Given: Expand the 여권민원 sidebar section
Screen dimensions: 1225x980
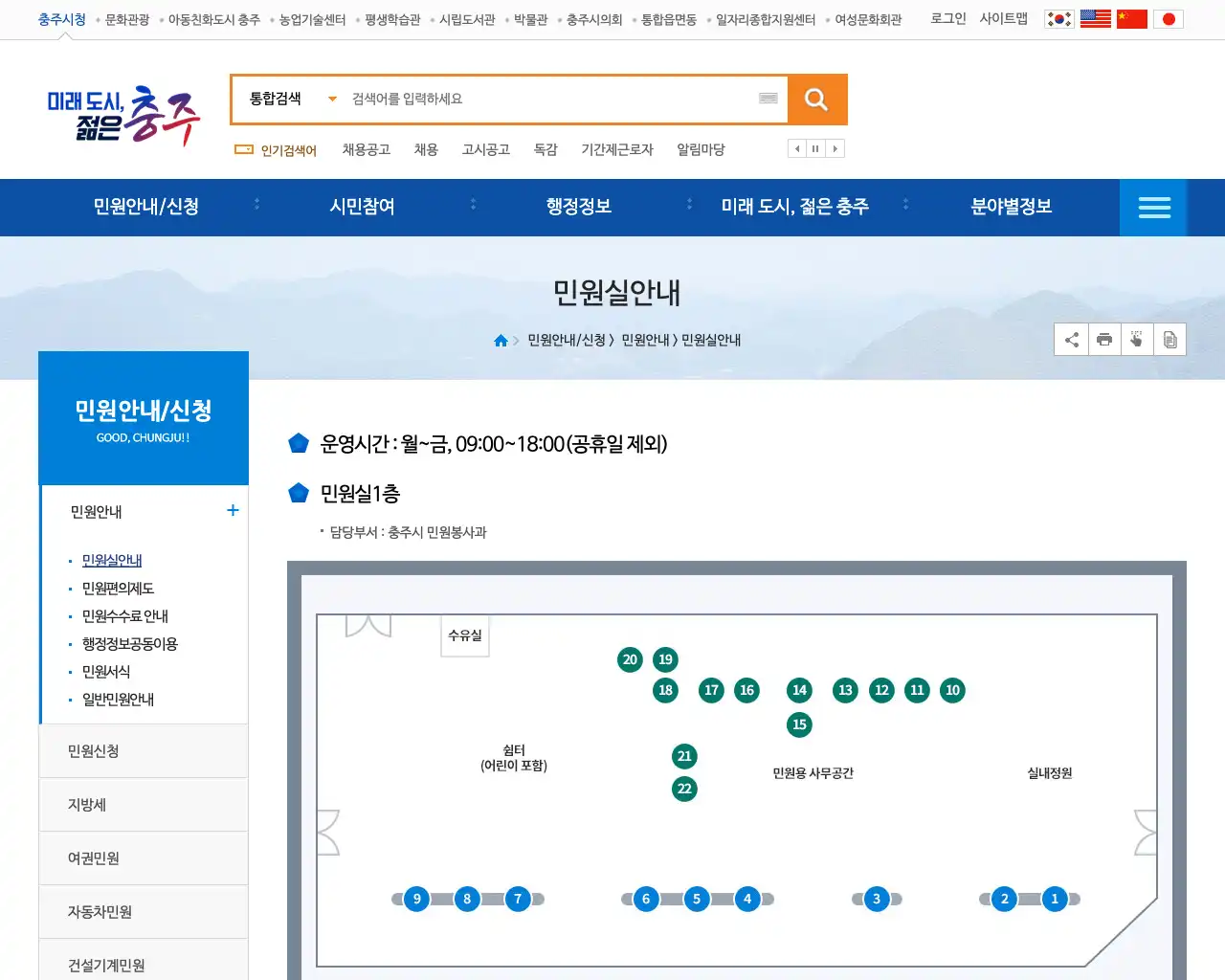Looking at the screenshot, I should coord(144,858).
